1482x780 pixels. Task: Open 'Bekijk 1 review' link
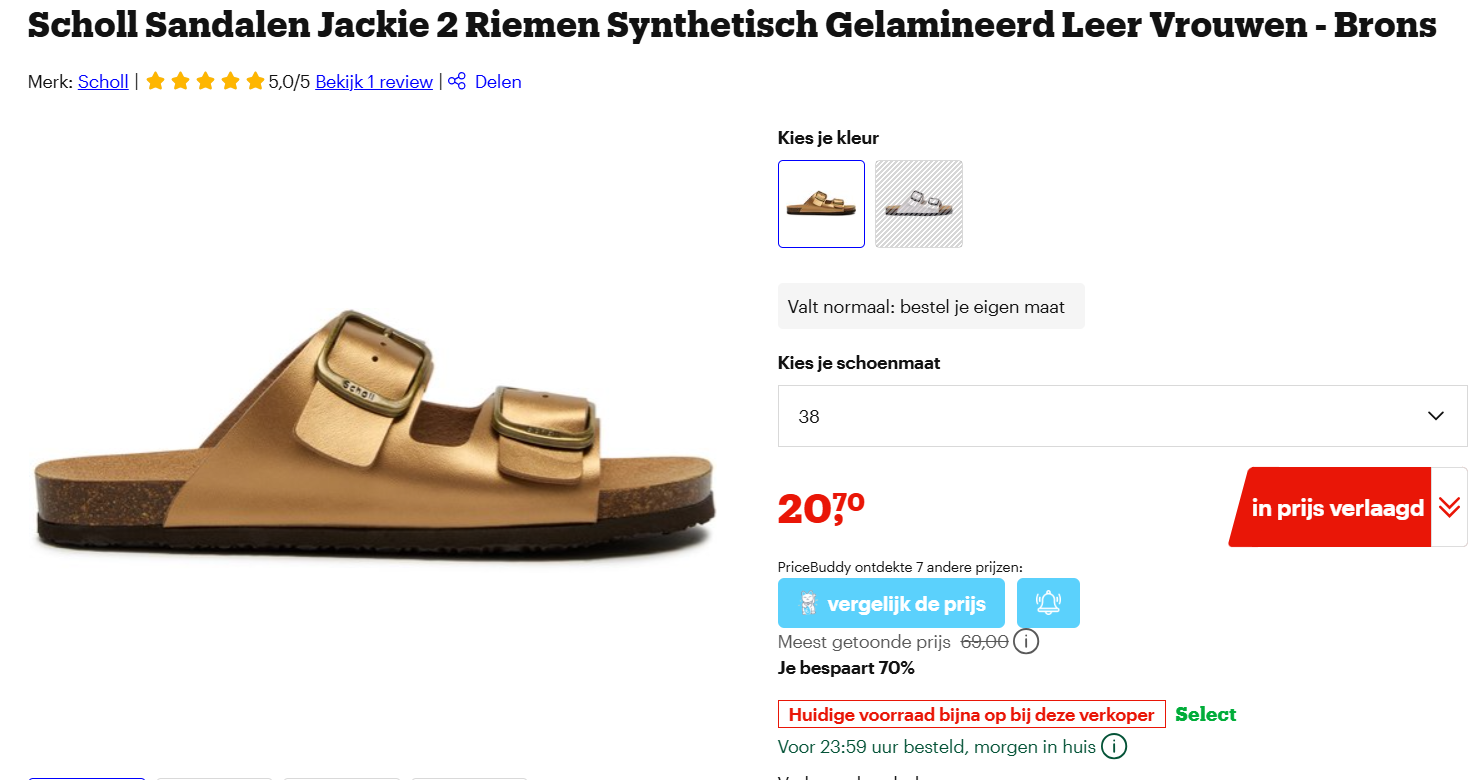373,81
